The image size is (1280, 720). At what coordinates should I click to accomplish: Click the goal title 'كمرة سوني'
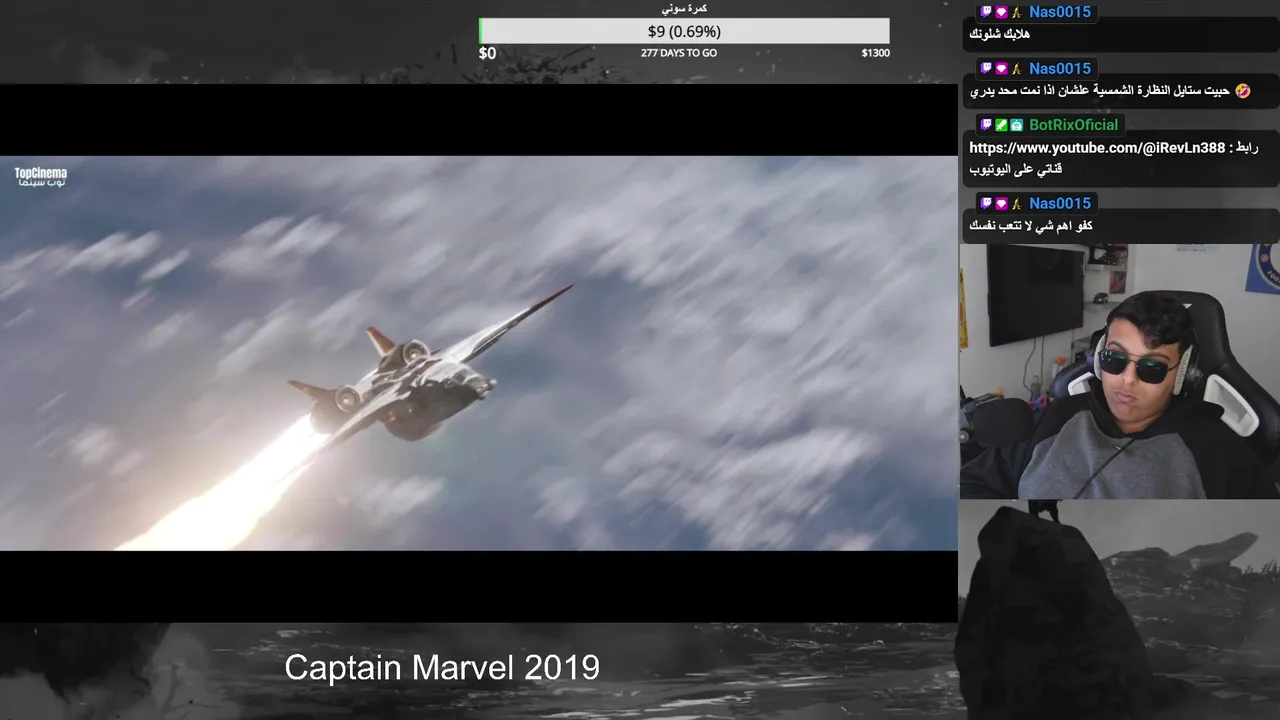pos(685,8)
